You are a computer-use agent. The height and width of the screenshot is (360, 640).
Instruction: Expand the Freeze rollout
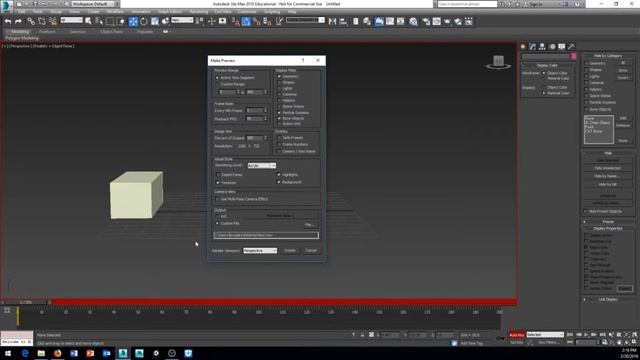click(608, 222)
